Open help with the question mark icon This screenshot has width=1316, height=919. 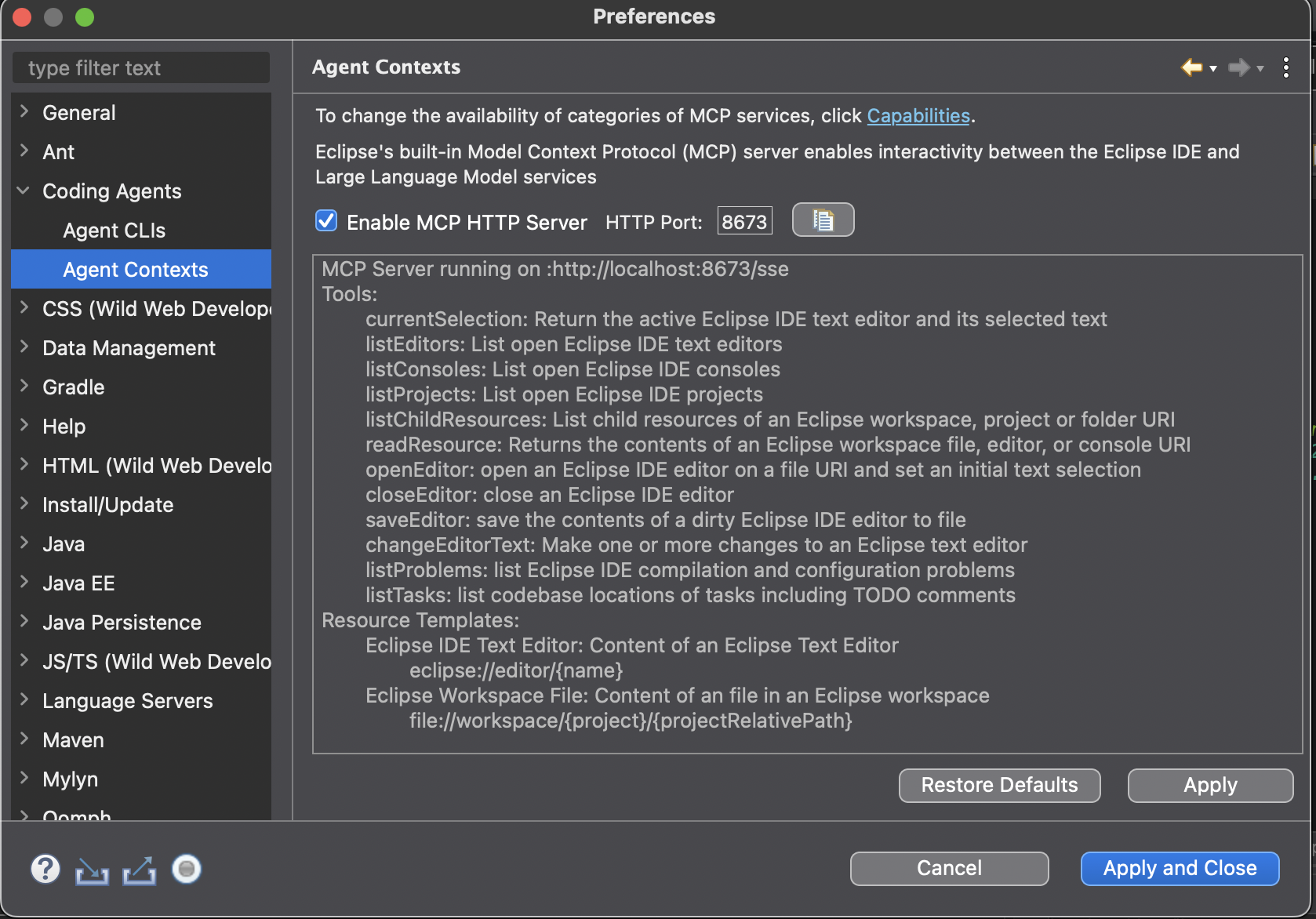coord(45,869)
